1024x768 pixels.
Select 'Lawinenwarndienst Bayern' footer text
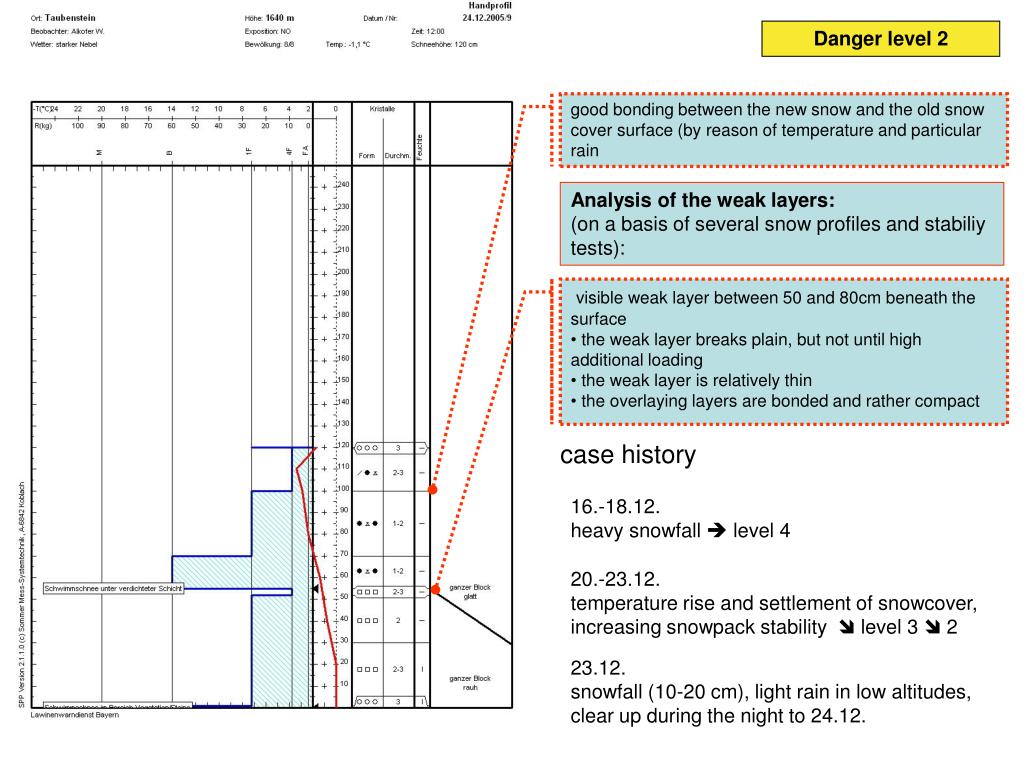[74, 714]
